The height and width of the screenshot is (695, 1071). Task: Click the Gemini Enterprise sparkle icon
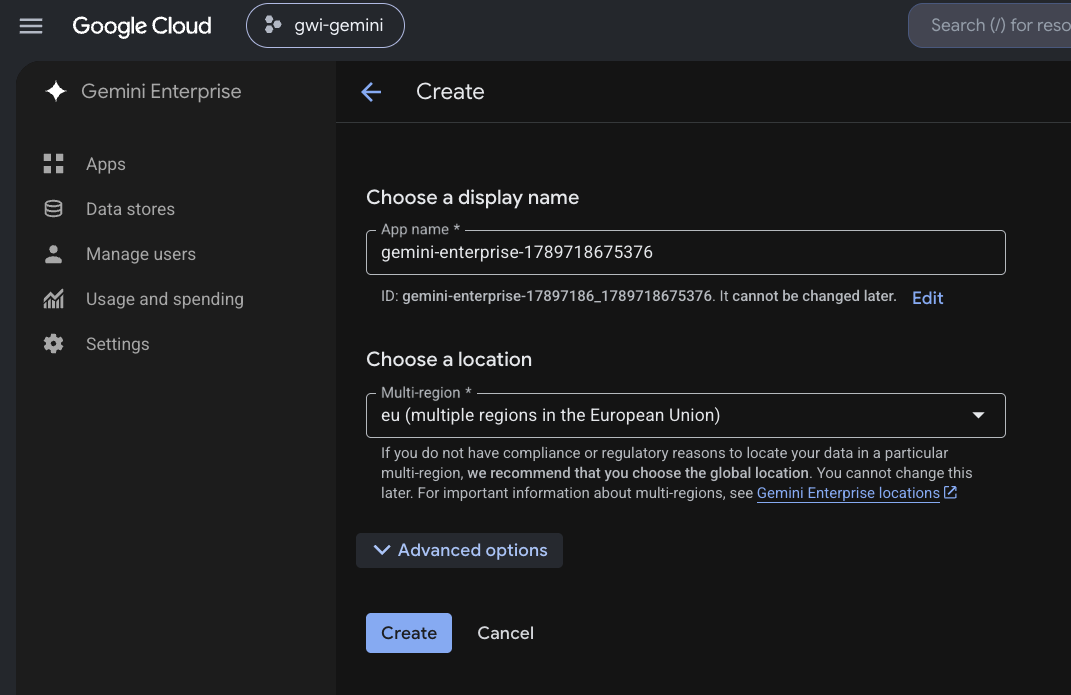coord(56,91)
